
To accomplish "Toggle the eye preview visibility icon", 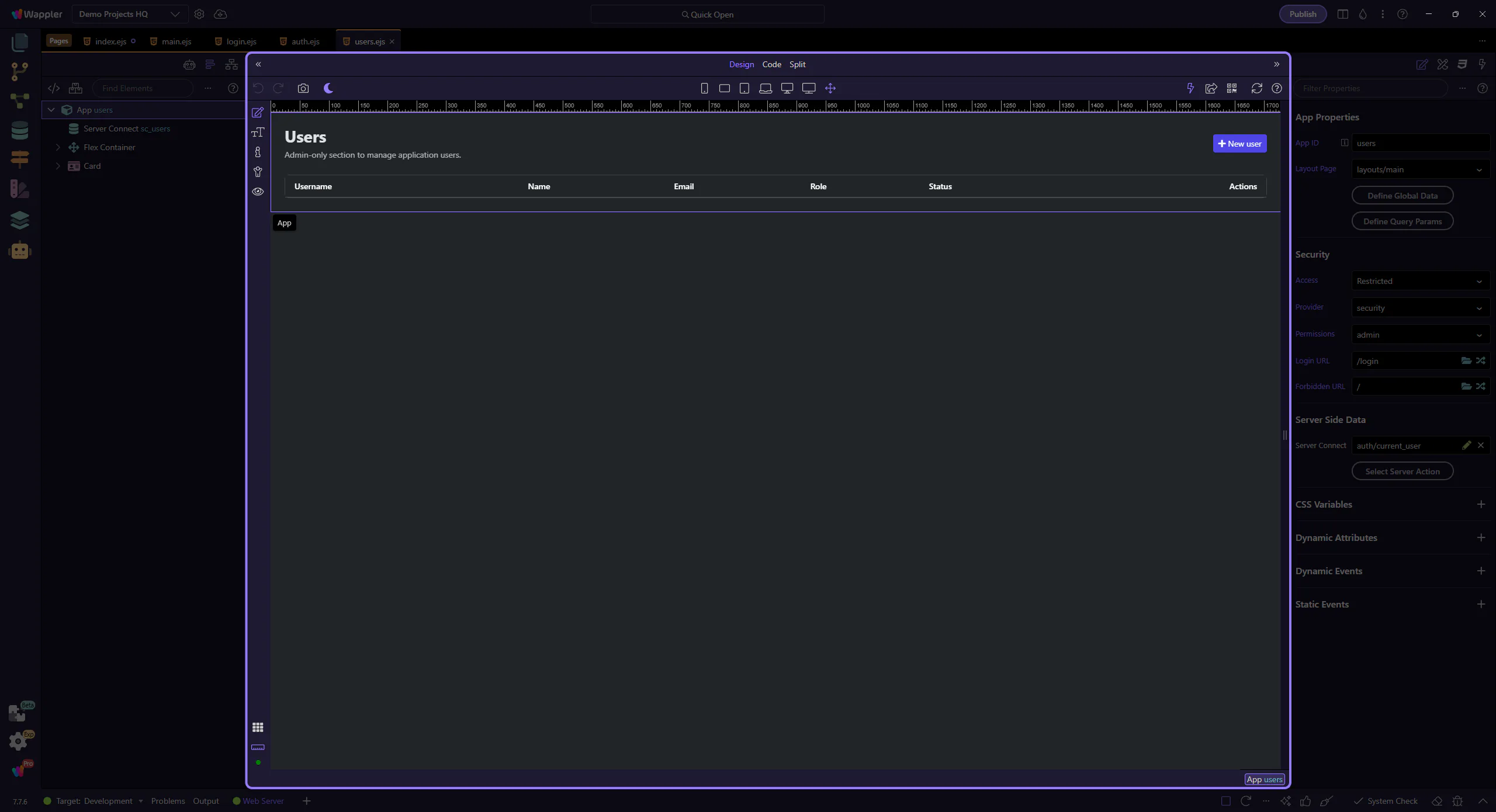I will [x=258, y=192].
